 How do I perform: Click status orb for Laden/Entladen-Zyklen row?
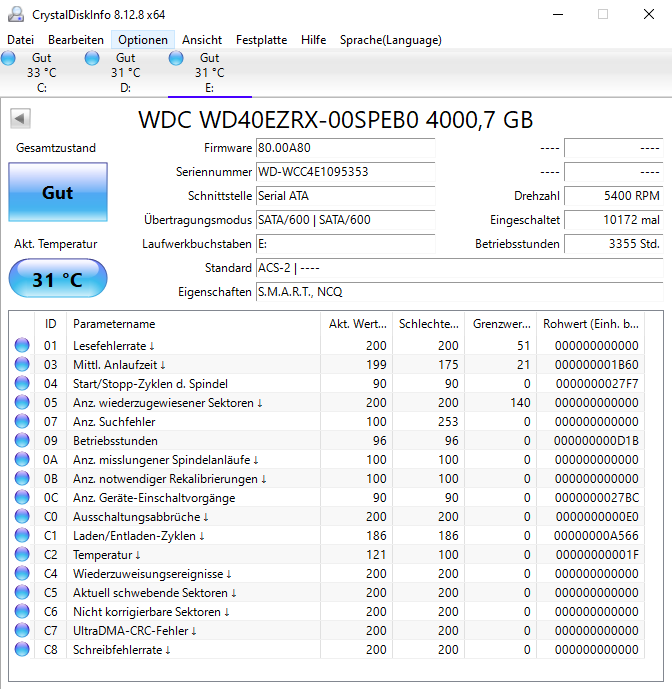tap(22, 535)
